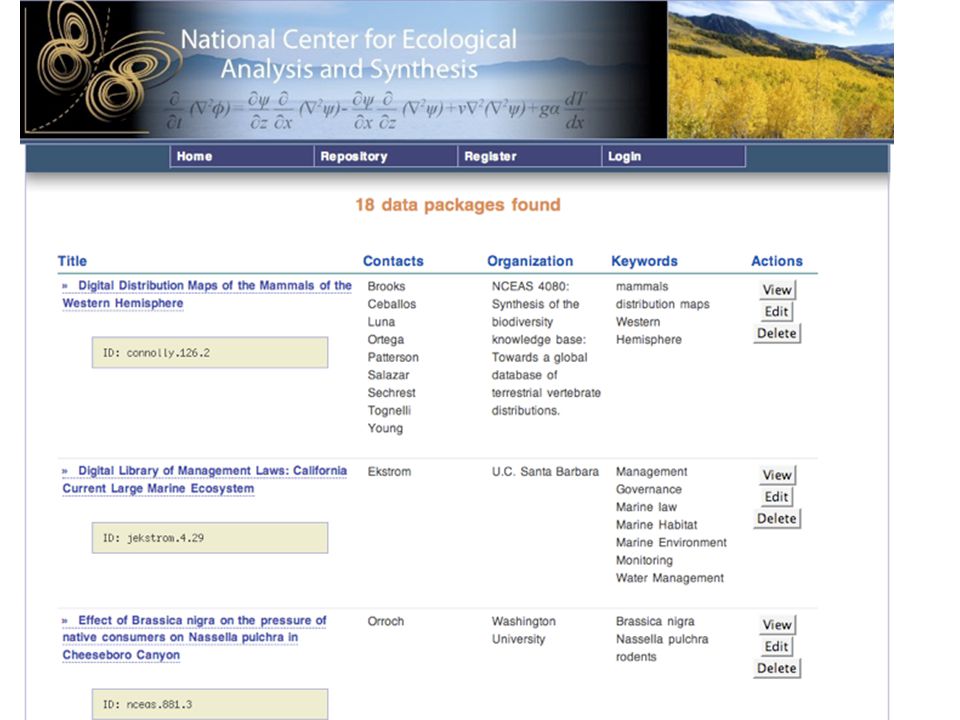Click contact name Orroch

coord(386,621)
